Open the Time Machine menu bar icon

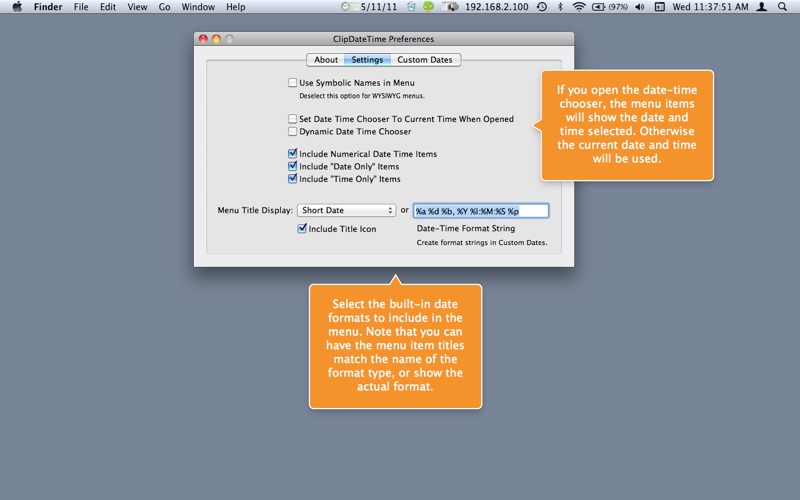point(542,7)
